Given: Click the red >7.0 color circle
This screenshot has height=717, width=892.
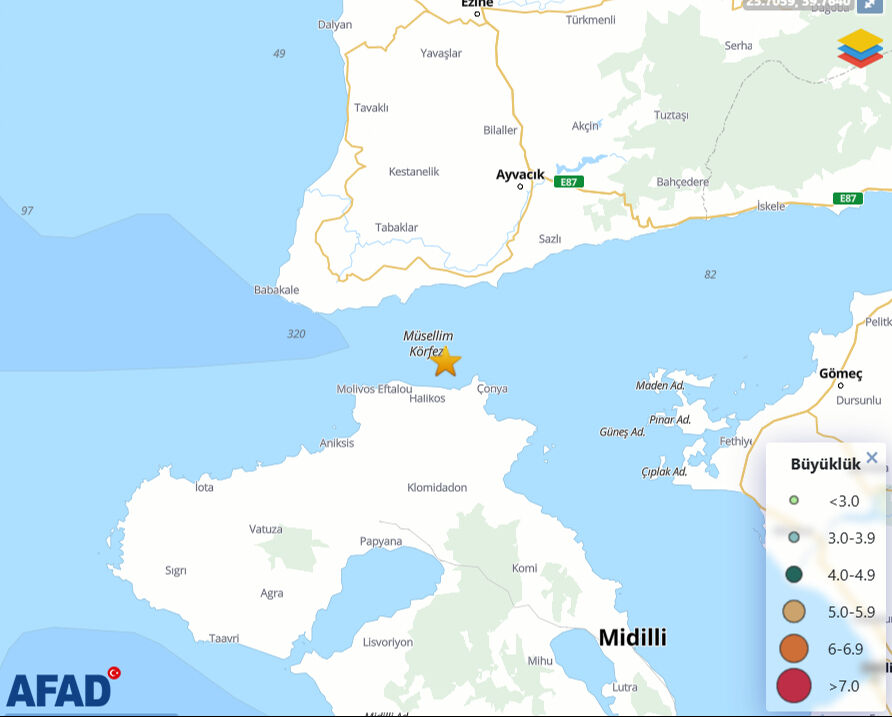Looking at the screenshot, I should click(795, 684).
